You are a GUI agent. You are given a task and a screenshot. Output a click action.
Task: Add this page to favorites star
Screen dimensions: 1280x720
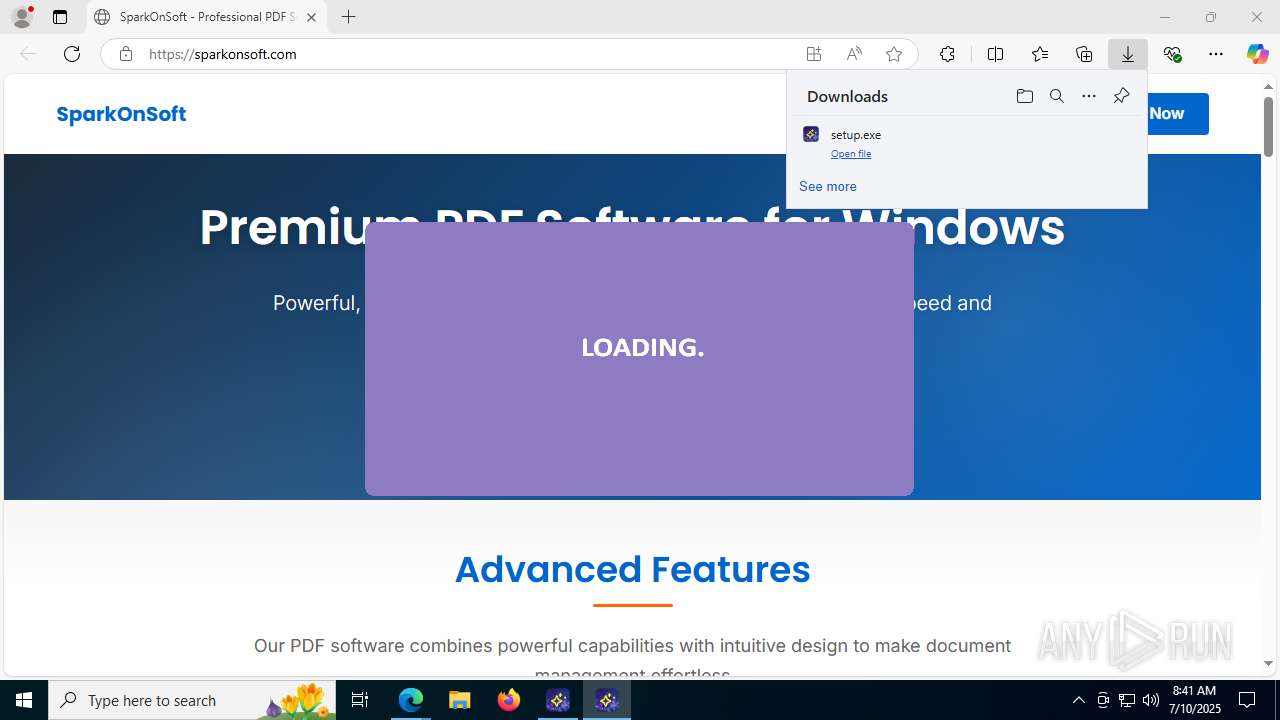click(x=894, y=54)
